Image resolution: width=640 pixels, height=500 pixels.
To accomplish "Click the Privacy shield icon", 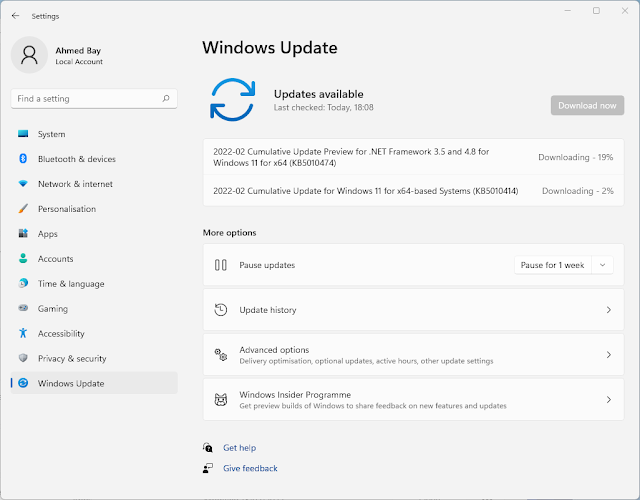I will click(x=23, y=358).
